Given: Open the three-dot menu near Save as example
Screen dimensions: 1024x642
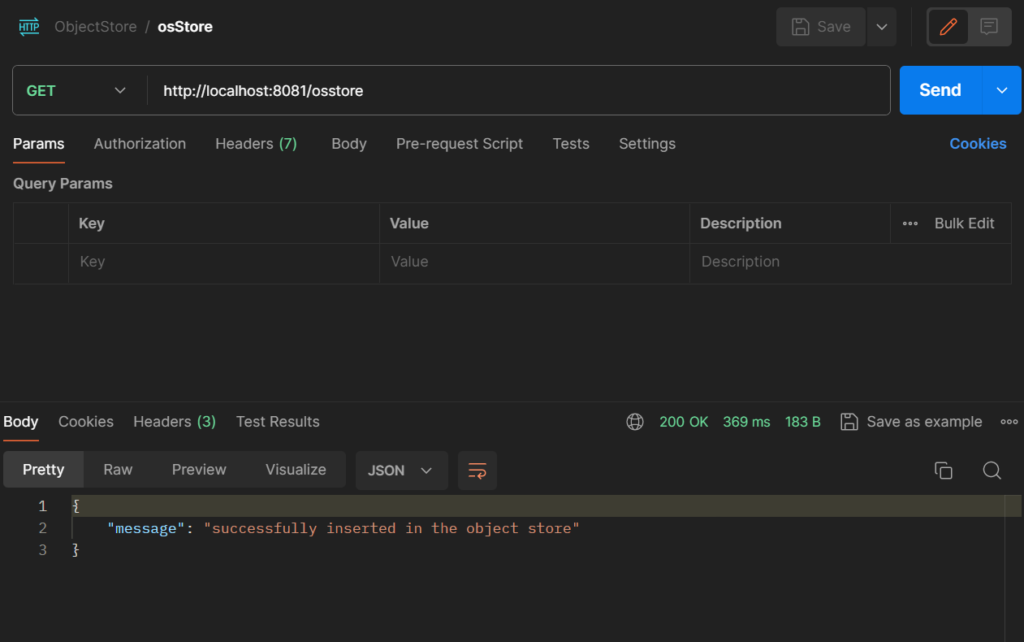Looking at the screenshot, I should point(1009,422).
